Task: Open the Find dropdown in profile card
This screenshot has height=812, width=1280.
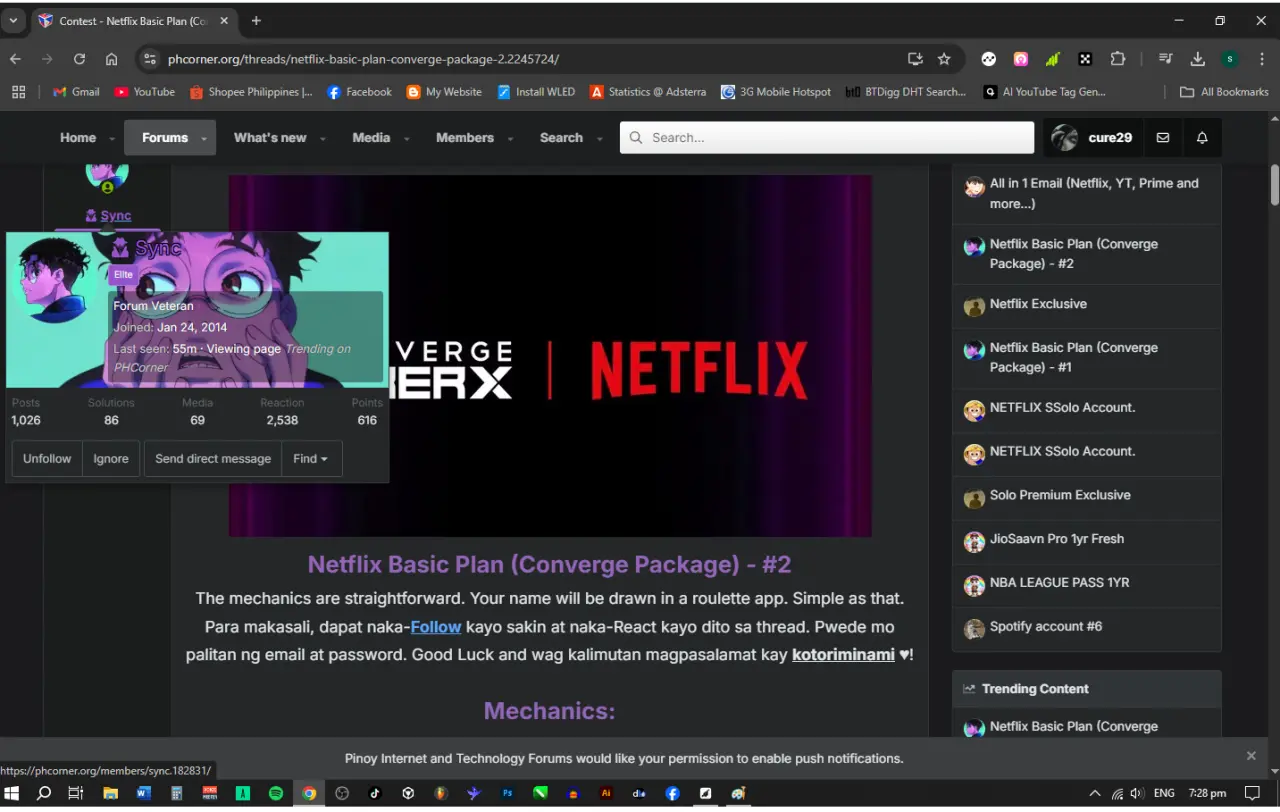Action: coord(311,459)
